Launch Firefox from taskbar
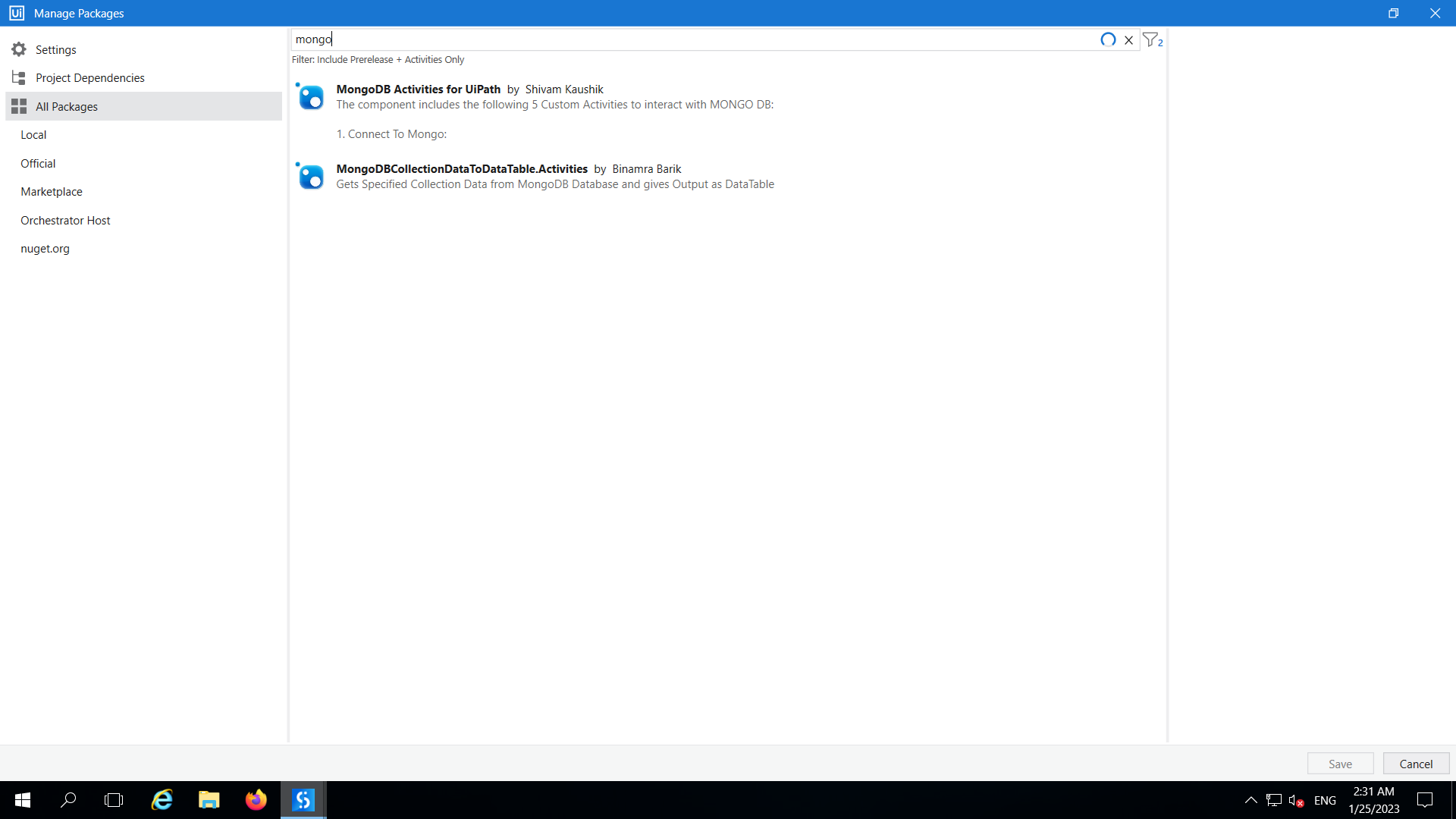This screenshot has width=1456, height=819. [256, 800]
